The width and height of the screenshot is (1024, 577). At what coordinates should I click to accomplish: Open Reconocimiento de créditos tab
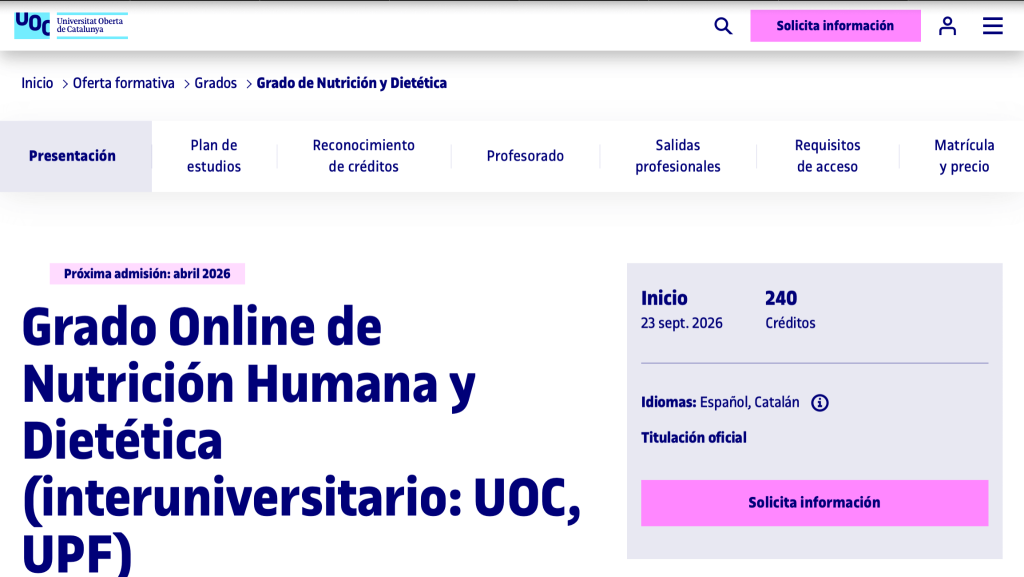[x=364, y=156]
